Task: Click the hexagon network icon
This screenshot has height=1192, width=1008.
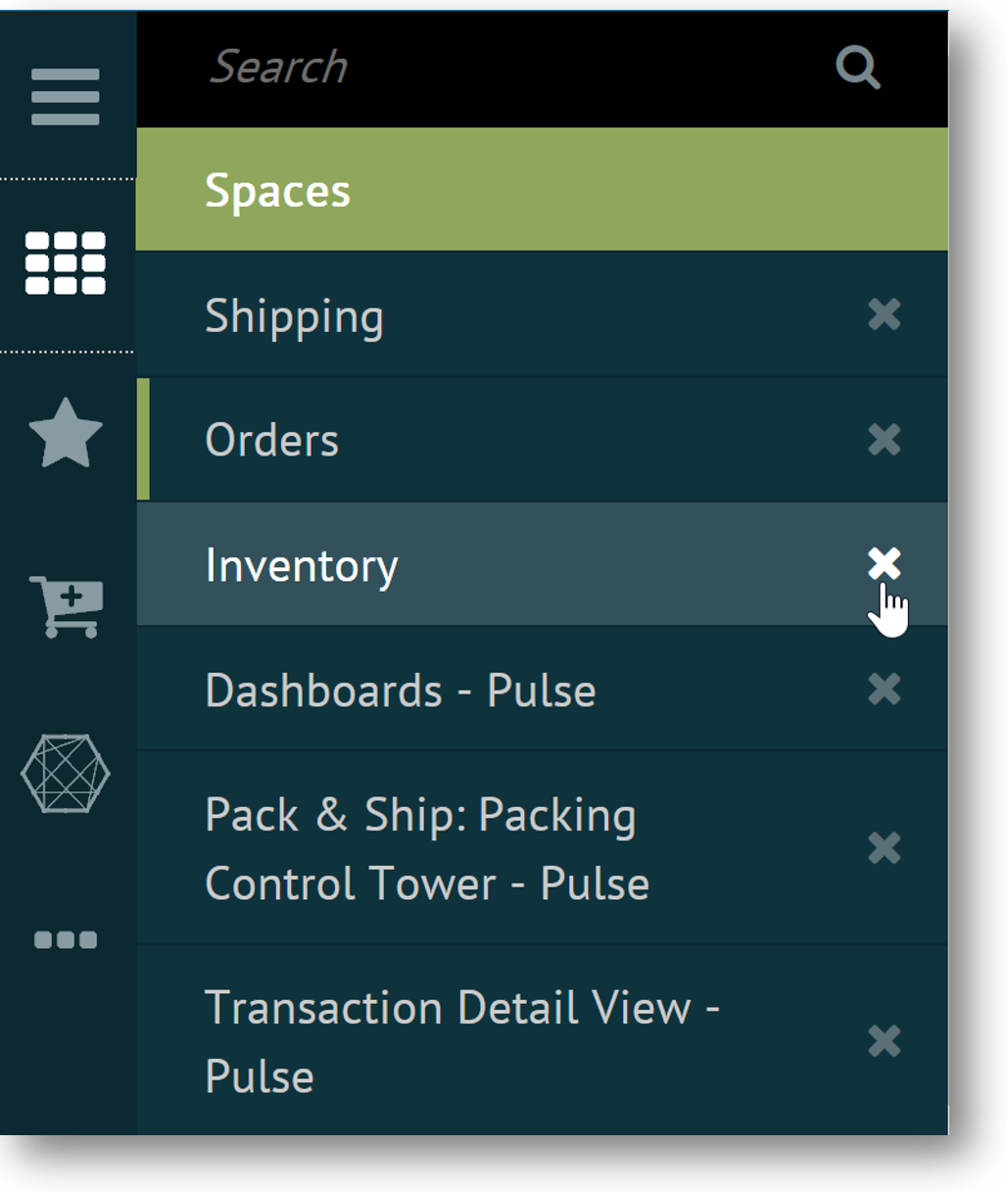Action: point(66,774)
